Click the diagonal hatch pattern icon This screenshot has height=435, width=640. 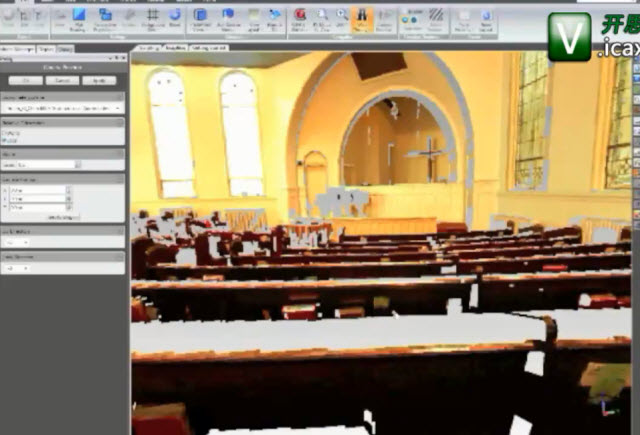(x=437, y=15)
